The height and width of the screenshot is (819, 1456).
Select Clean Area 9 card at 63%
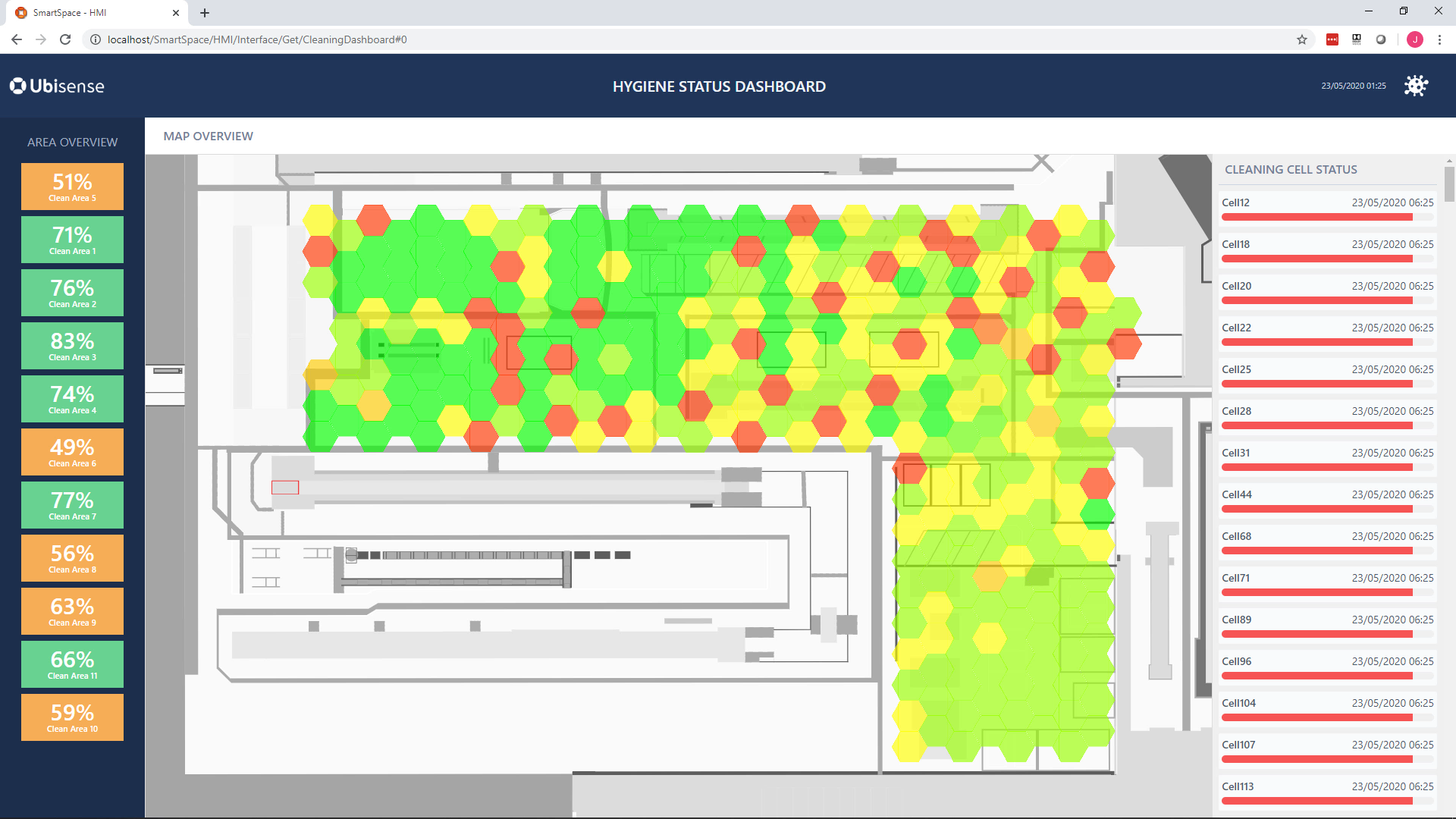[72, 611]
